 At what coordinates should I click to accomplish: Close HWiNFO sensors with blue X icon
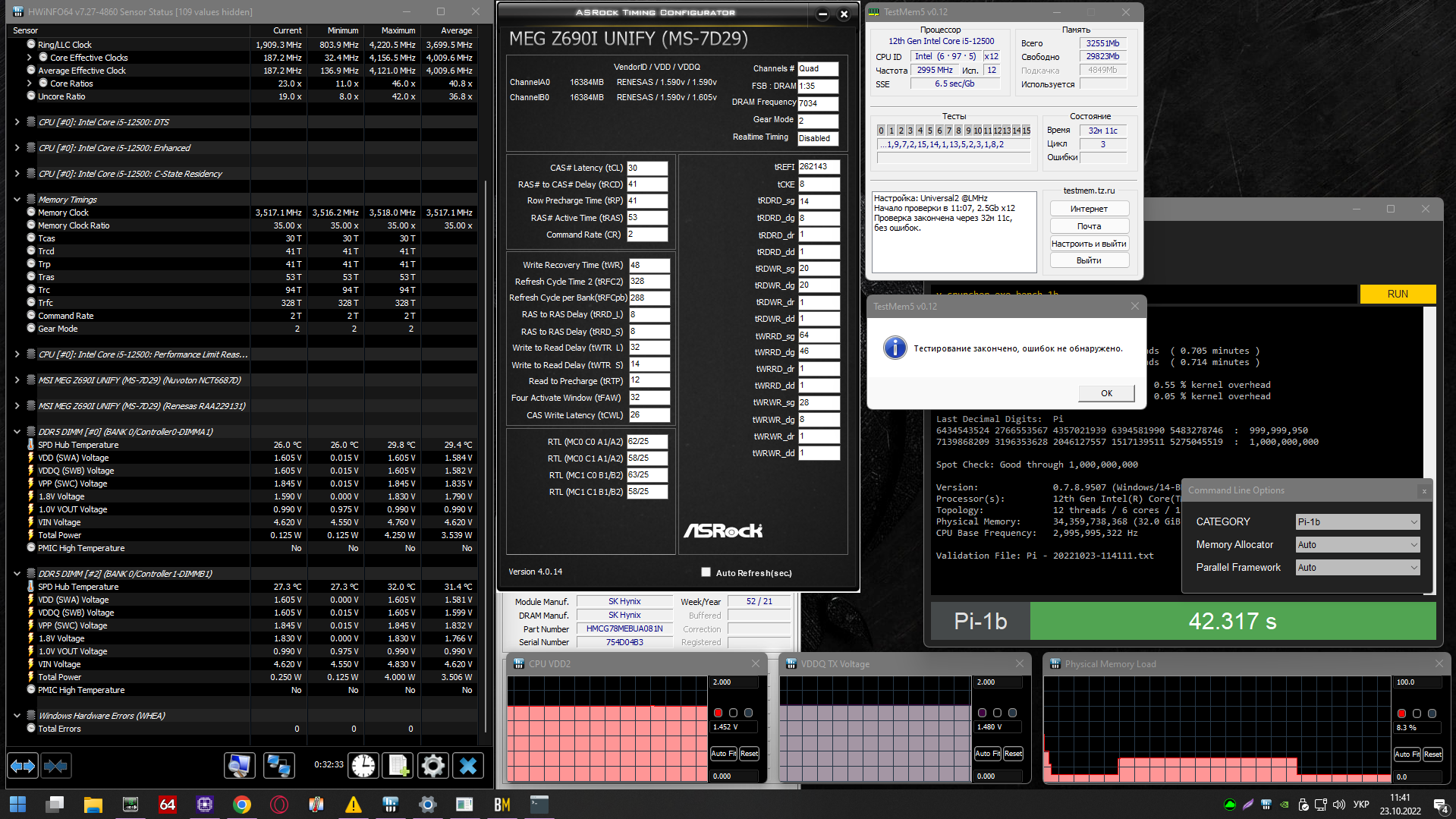(468, 766)
